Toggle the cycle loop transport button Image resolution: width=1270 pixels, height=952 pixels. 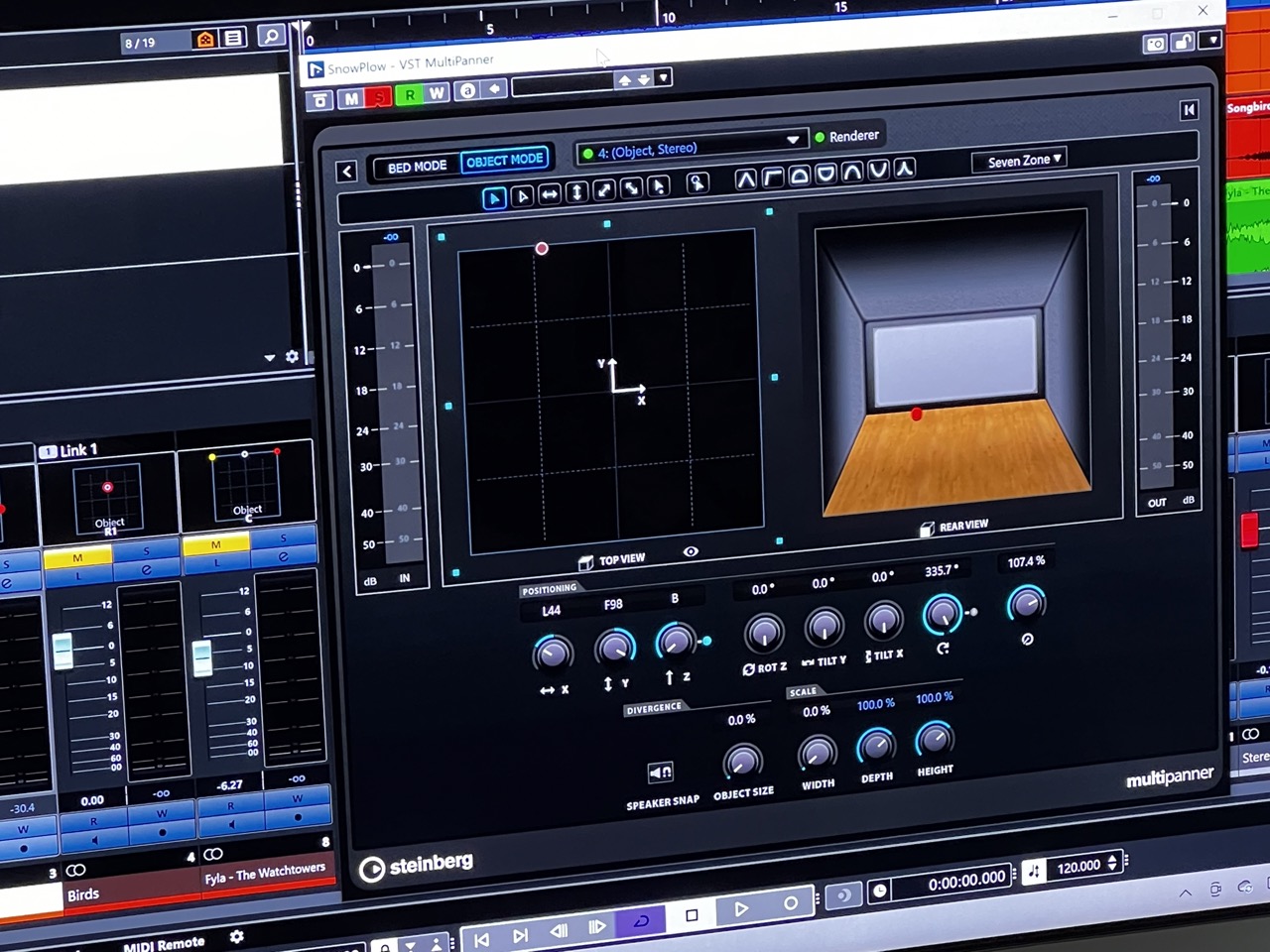(x=641, y=921)
